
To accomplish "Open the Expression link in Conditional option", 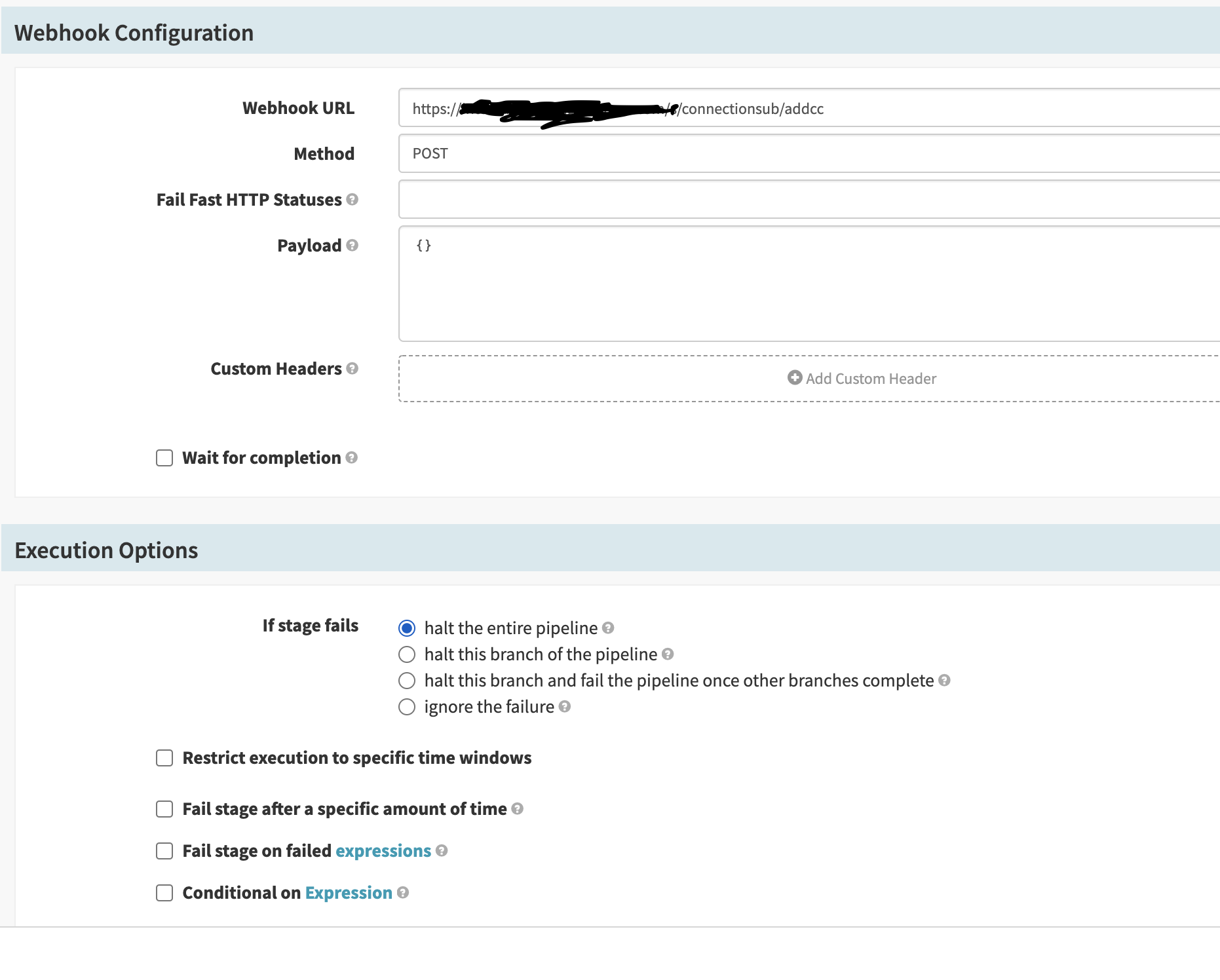I will click(x=349, y=892).
